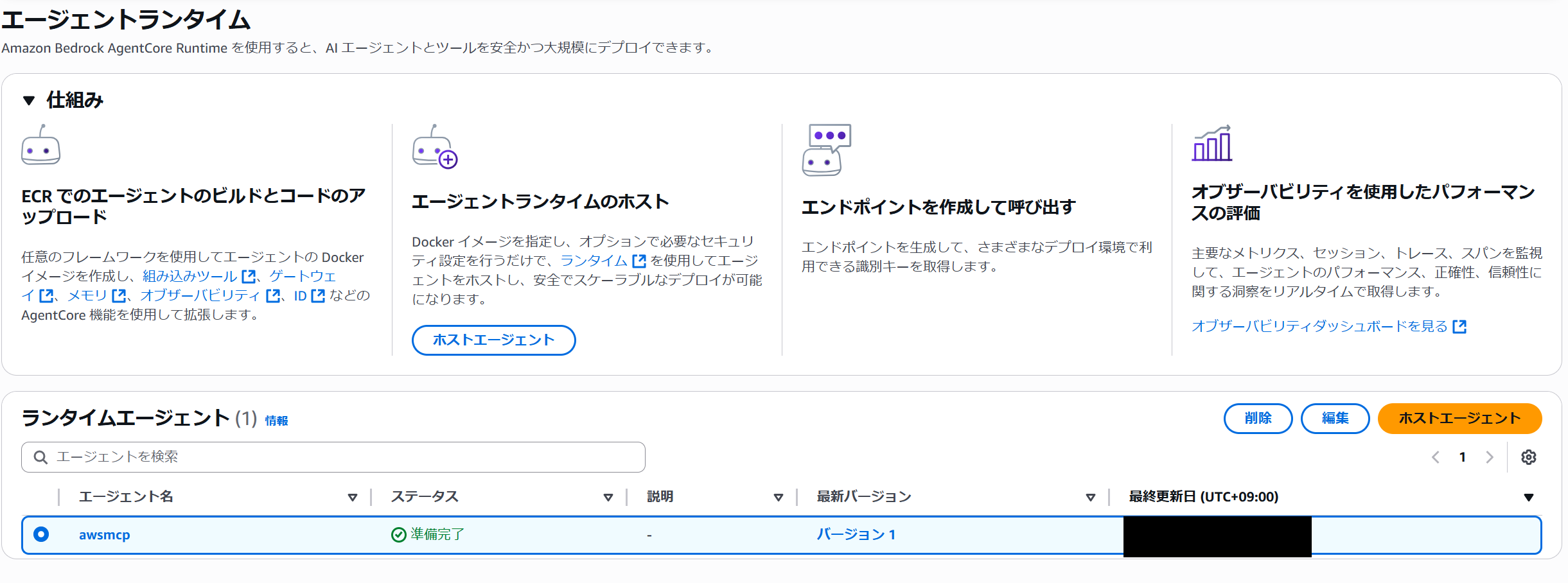Screen dimensions: 1568x583
Task: Click the green 準備完了 status check icon
Action: (398, 535)
